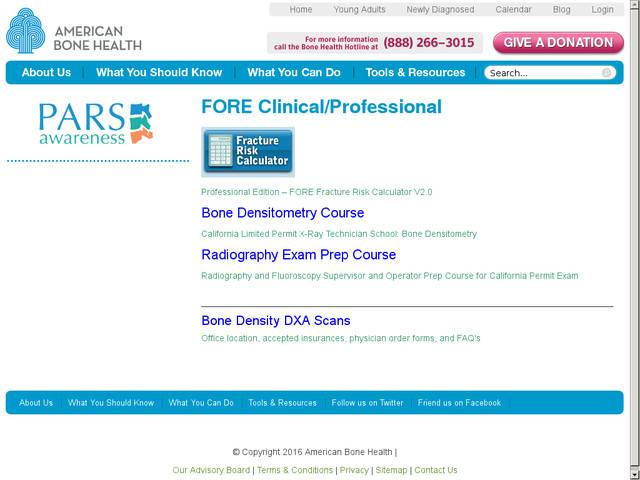Open the Privacy link
The height and width of the screenshot is (480, 640).
tap(354, 470)
